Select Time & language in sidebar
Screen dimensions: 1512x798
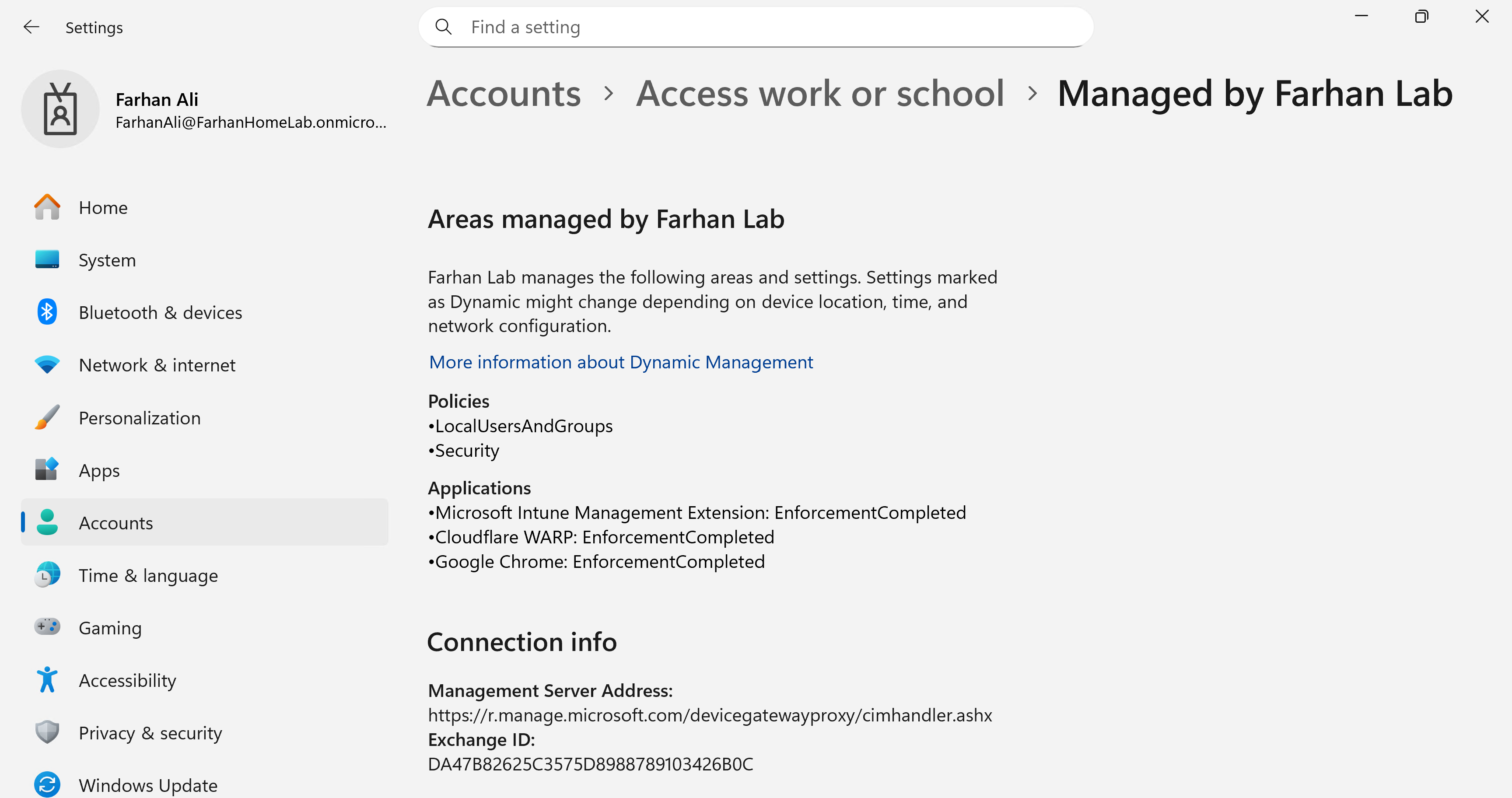tap(148, 575)
